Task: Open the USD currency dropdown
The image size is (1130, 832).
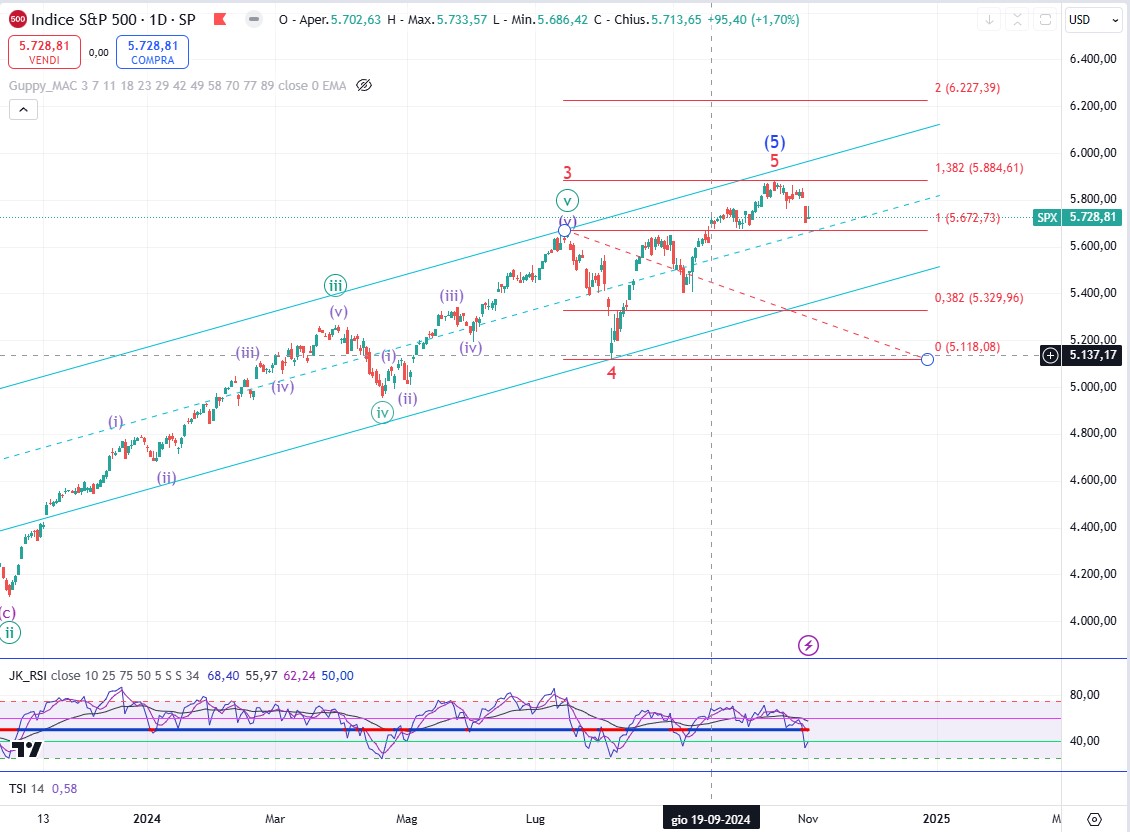Action: pyautogui.click(x=1093, y=19)
